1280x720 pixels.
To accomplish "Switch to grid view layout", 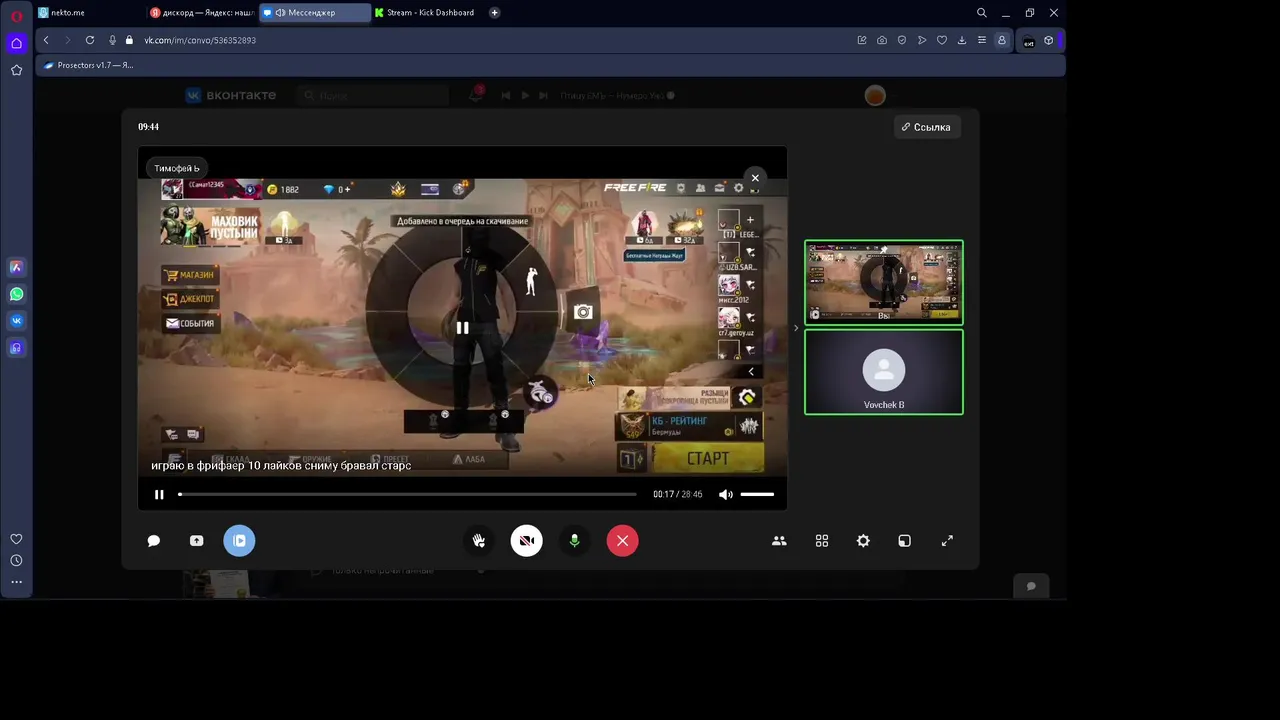I will [x=822, y=541].
